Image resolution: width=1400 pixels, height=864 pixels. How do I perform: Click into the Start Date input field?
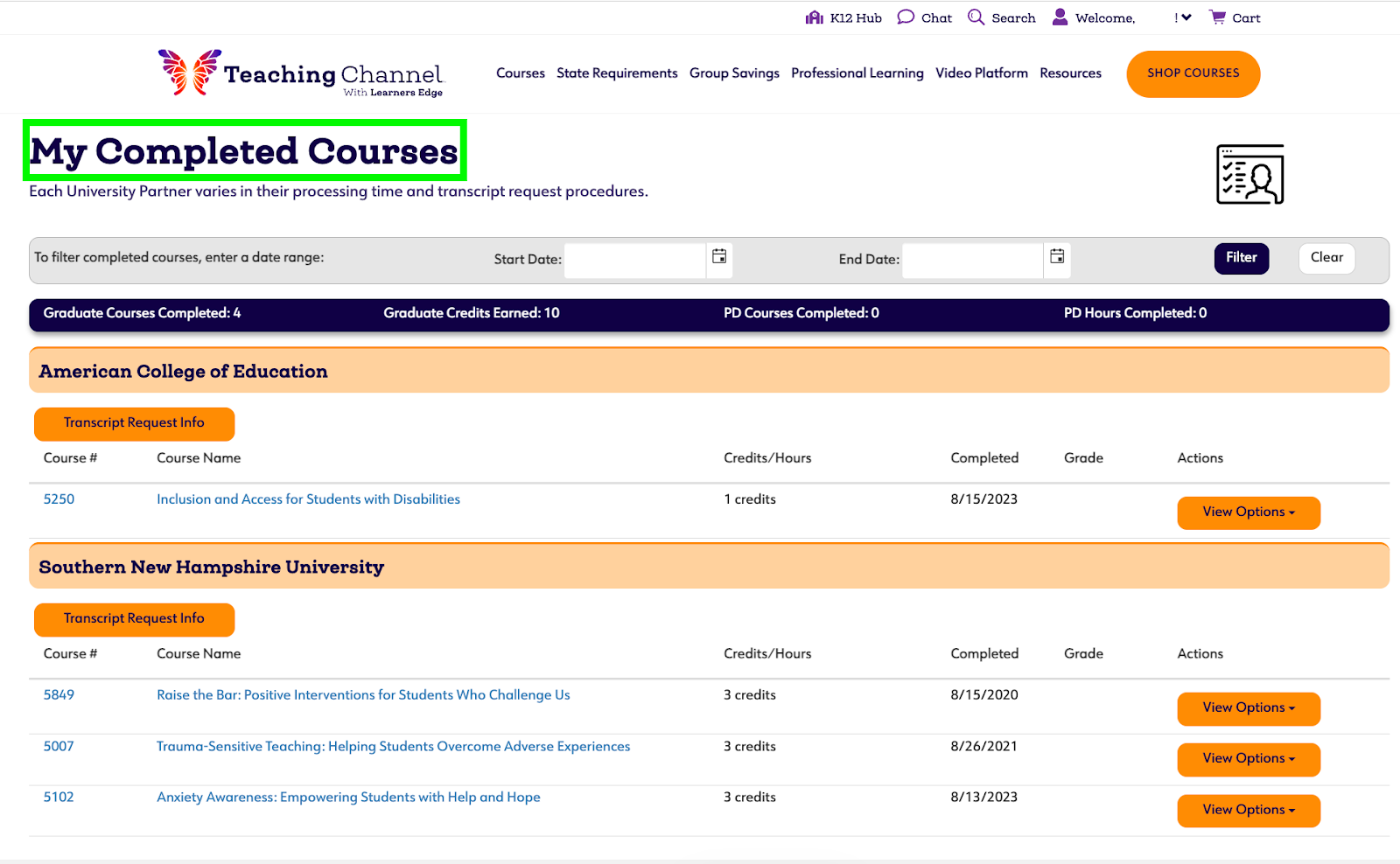coord(634,260)
